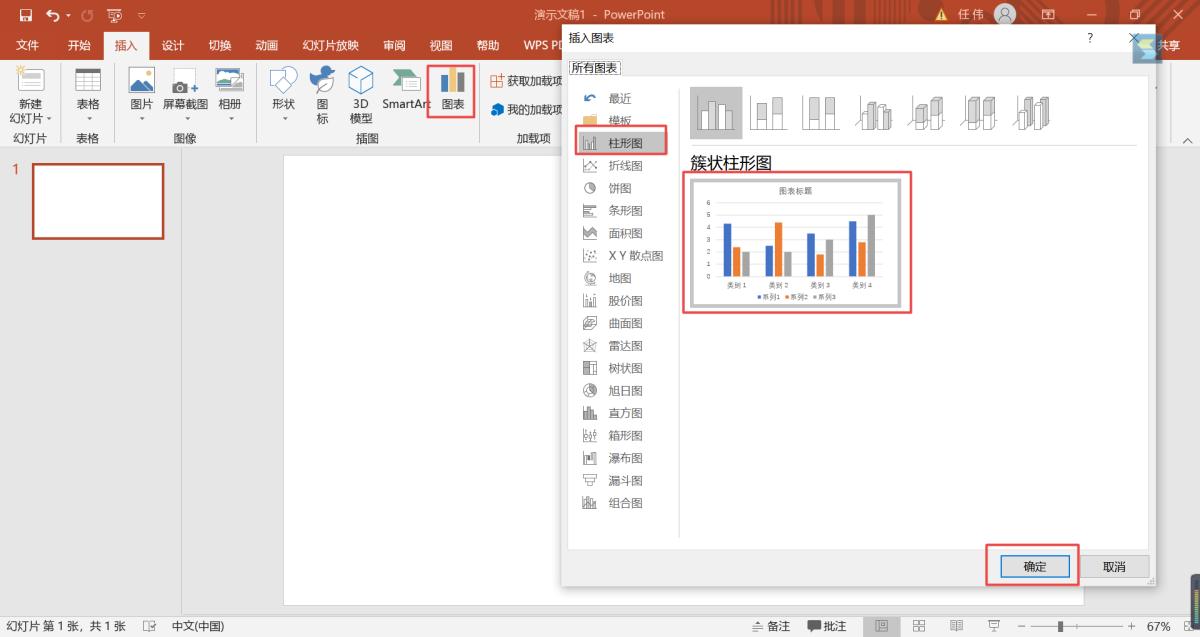
Task: Choose 雷达图 radar chart category
Action: (625, 346)
